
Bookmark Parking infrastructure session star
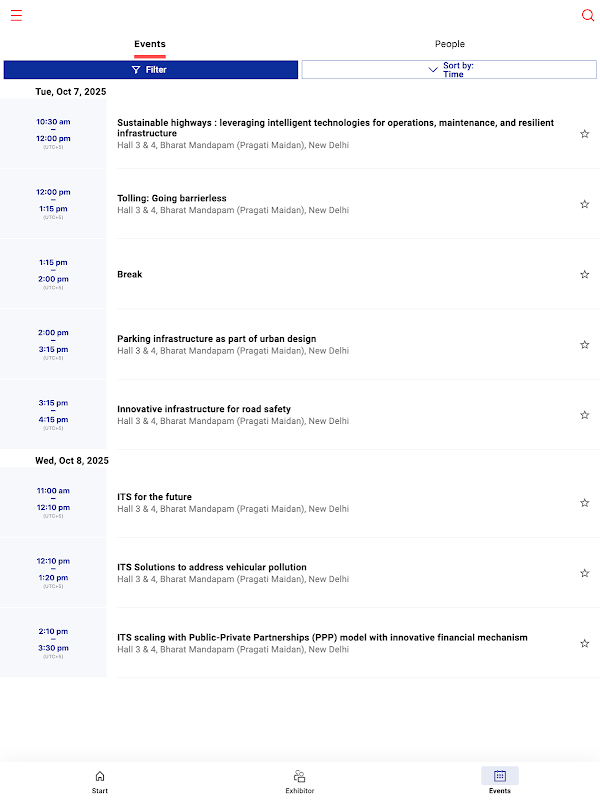pyautogui.click(x=585, y=344)
